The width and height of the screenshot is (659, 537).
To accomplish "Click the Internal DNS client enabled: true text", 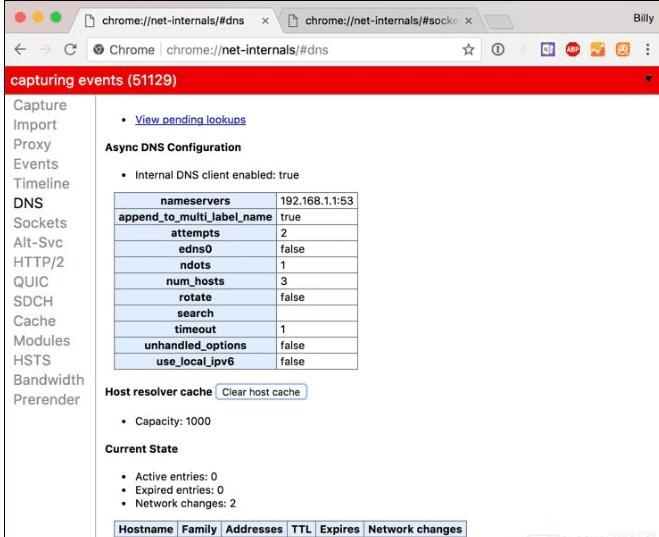I will tap(217, 175).
